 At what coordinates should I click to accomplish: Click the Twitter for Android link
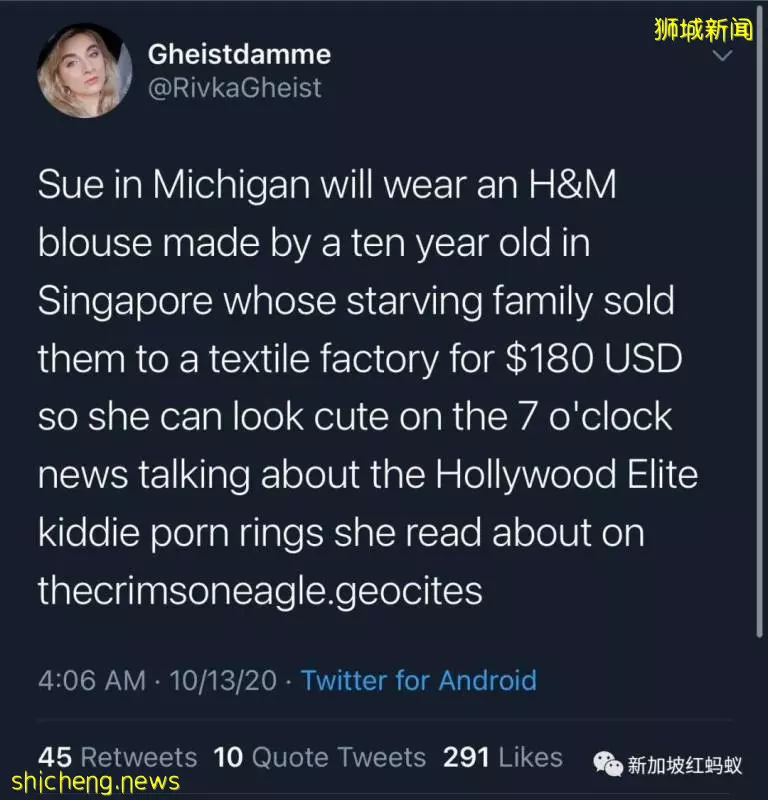[x=419, y=680]
